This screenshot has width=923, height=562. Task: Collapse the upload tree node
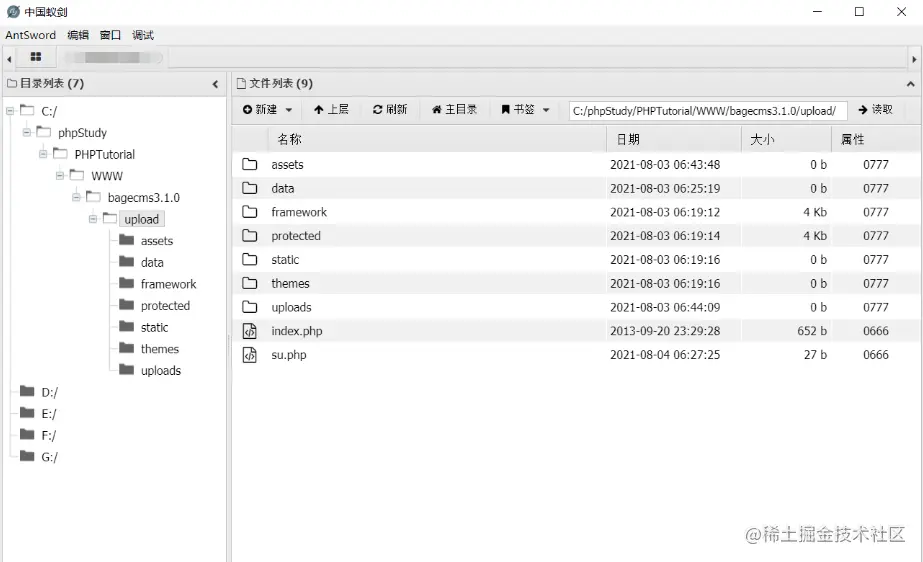tap(92, 219)
